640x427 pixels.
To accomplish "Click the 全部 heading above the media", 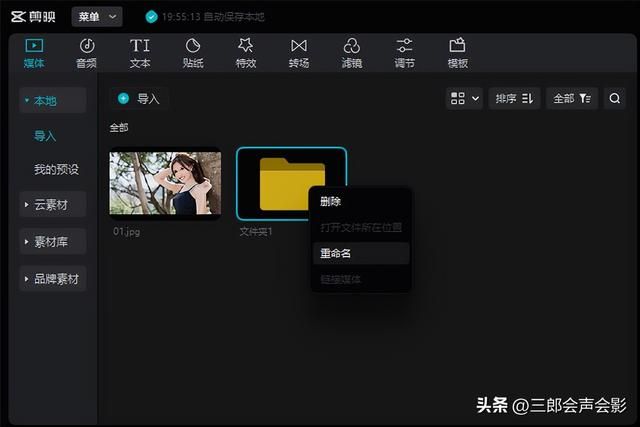I will 119,128.
